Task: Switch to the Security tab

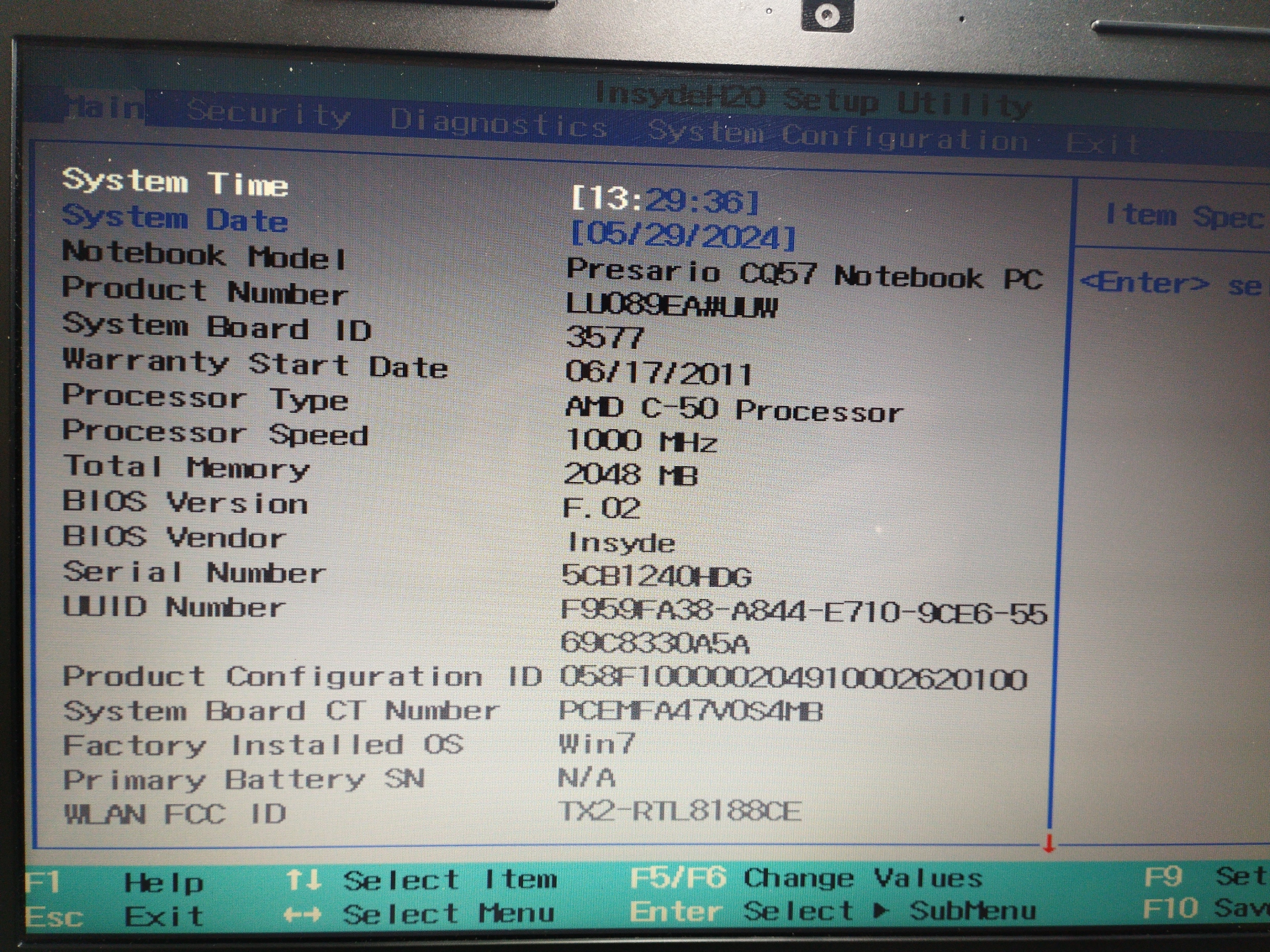Action: point(269,114)
